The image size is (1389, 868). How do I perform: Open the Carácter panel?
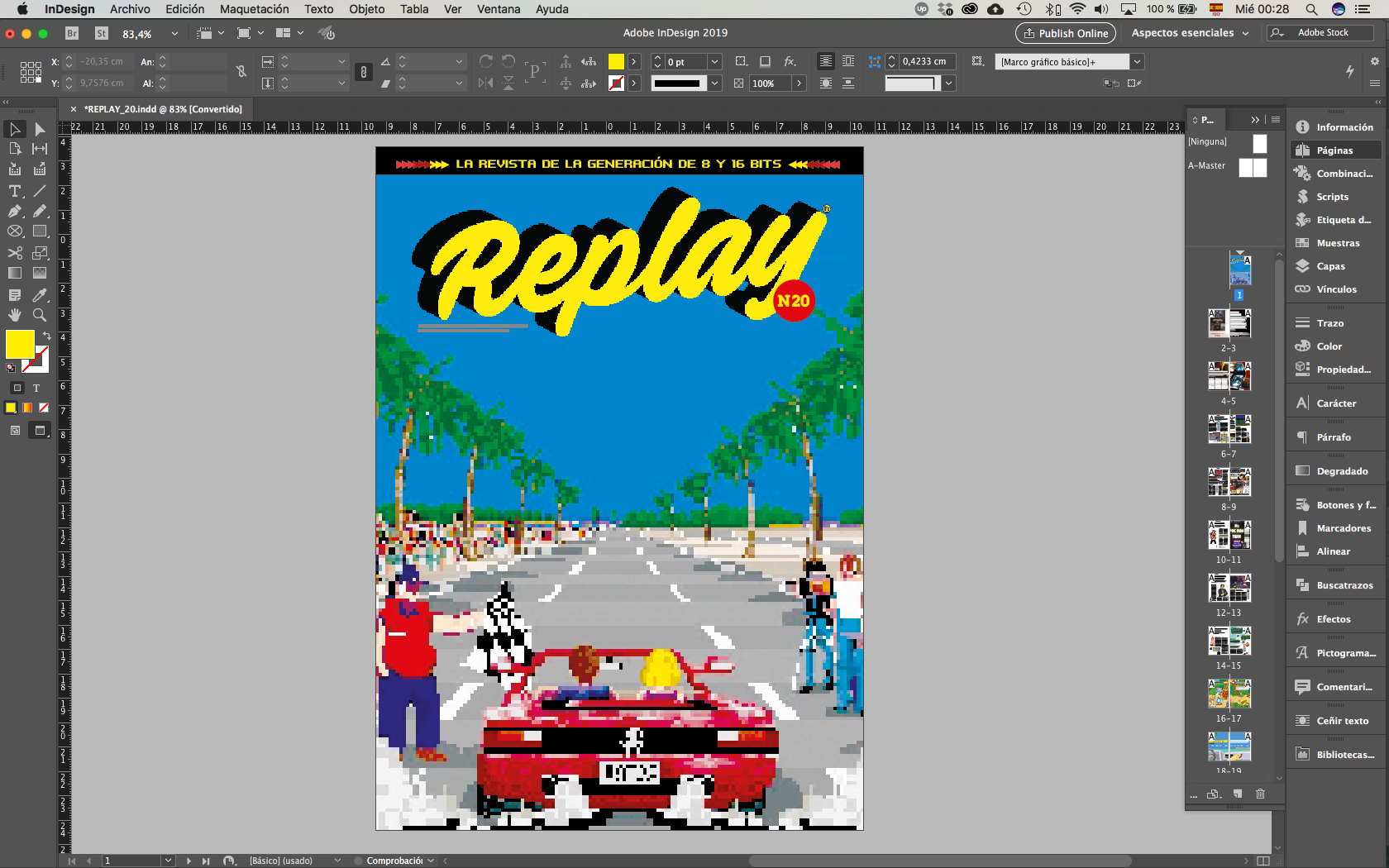(1336, 403)
